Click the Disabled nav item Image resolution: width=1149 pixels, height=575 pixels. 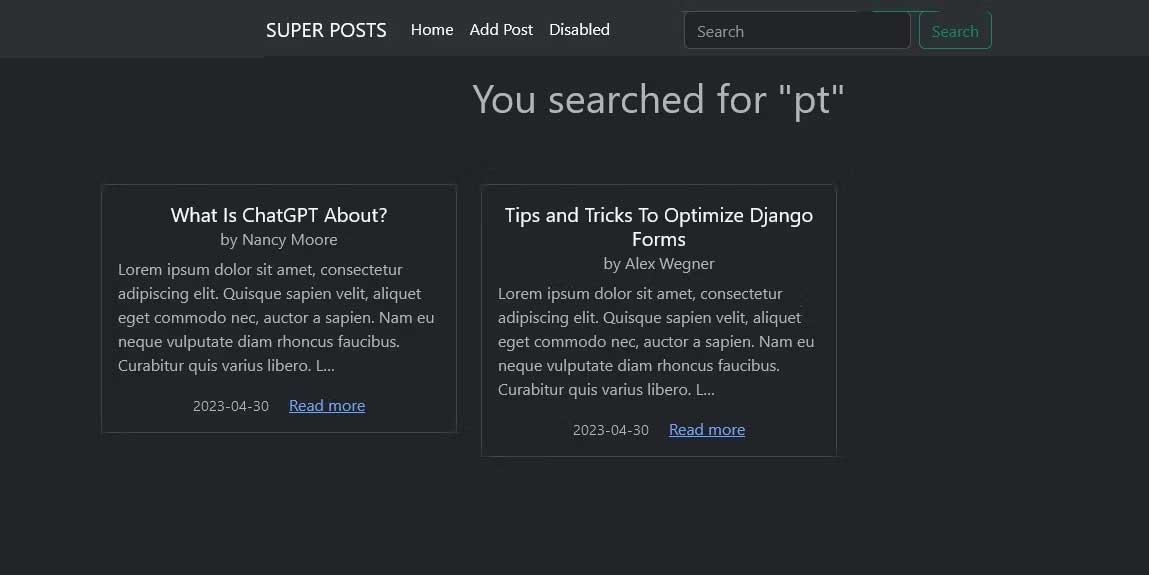(579, 30)
